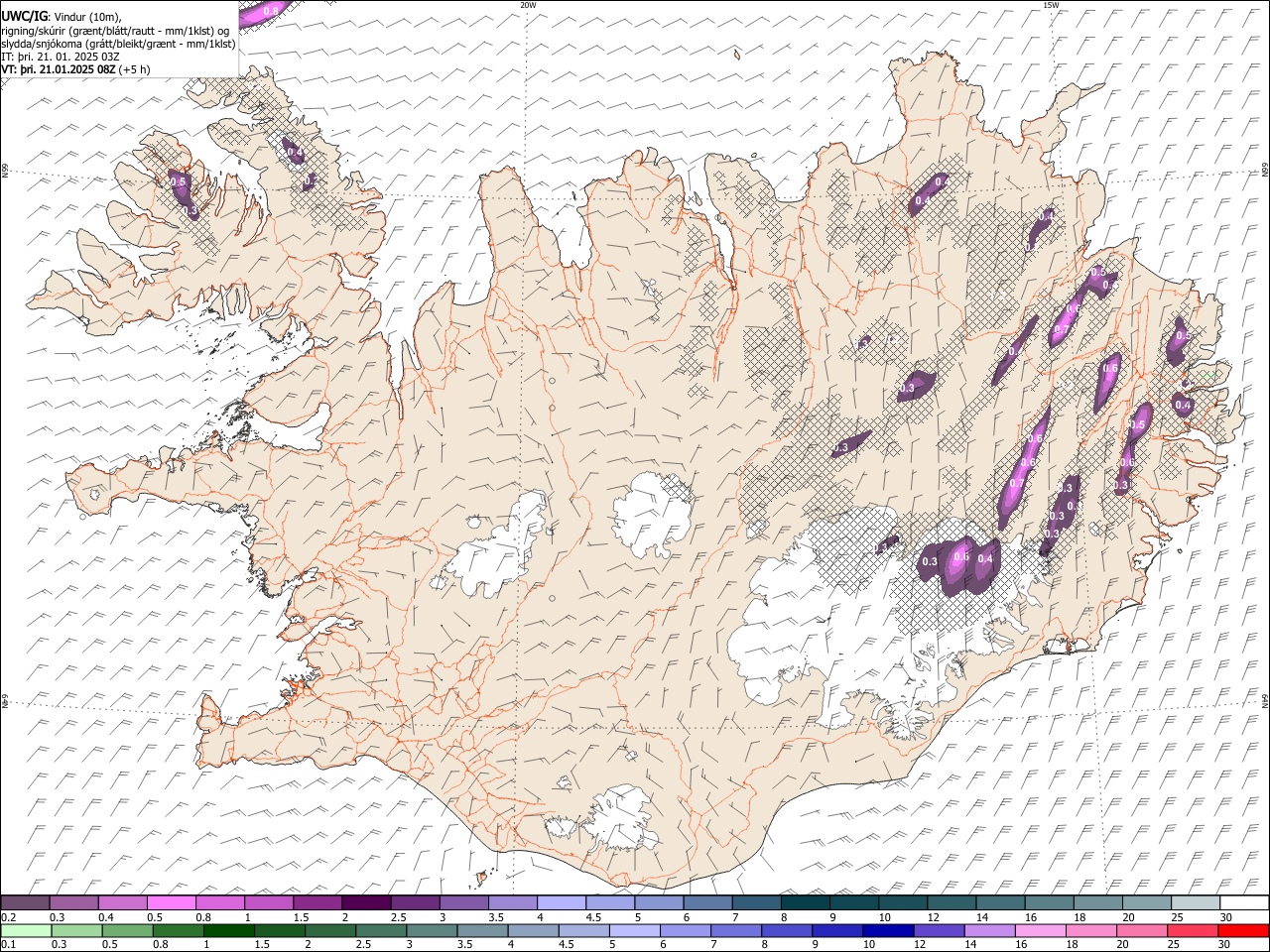Screen dimensions: 1270x952
Task: Click the 0.2–0.3 swatch in the upper legend row
Action: [x=26, y=902]
